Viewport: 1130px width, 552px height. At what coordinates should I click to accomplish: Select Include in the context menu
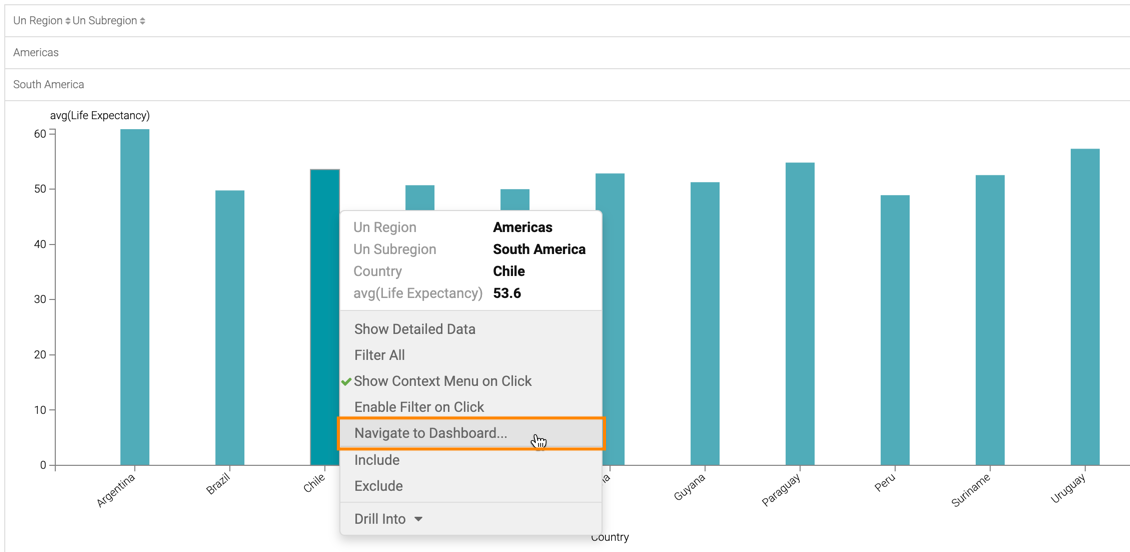point(376,460)
